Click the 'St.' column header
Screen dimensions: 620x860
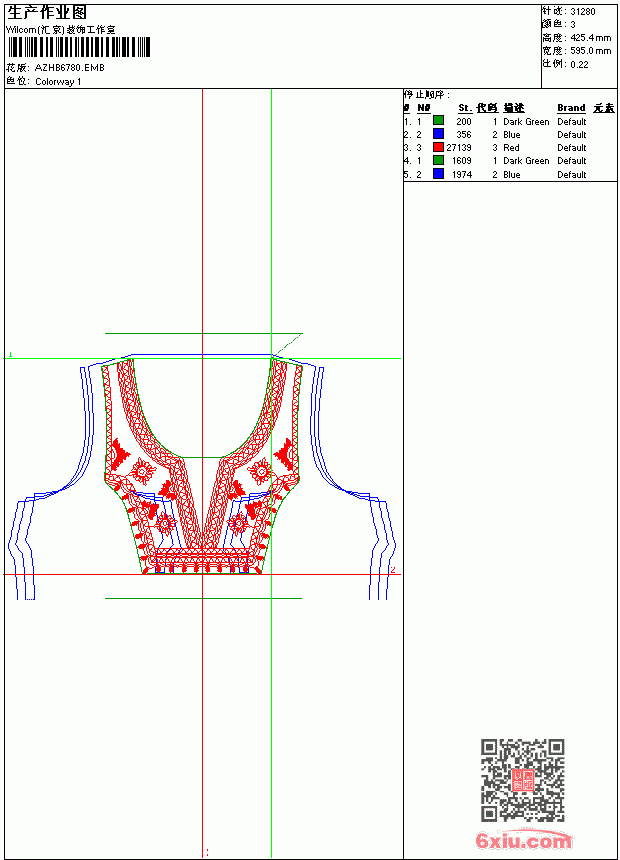[x=465, y=108]
